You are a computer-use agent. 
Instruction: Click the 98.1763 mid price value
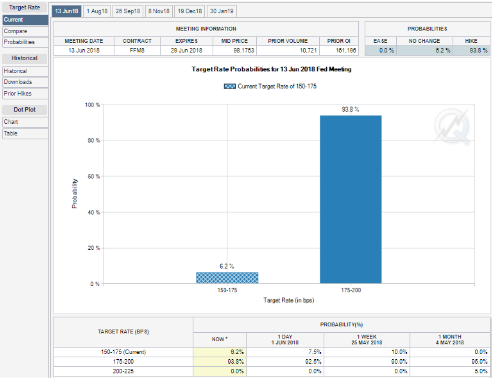point(243,51)
